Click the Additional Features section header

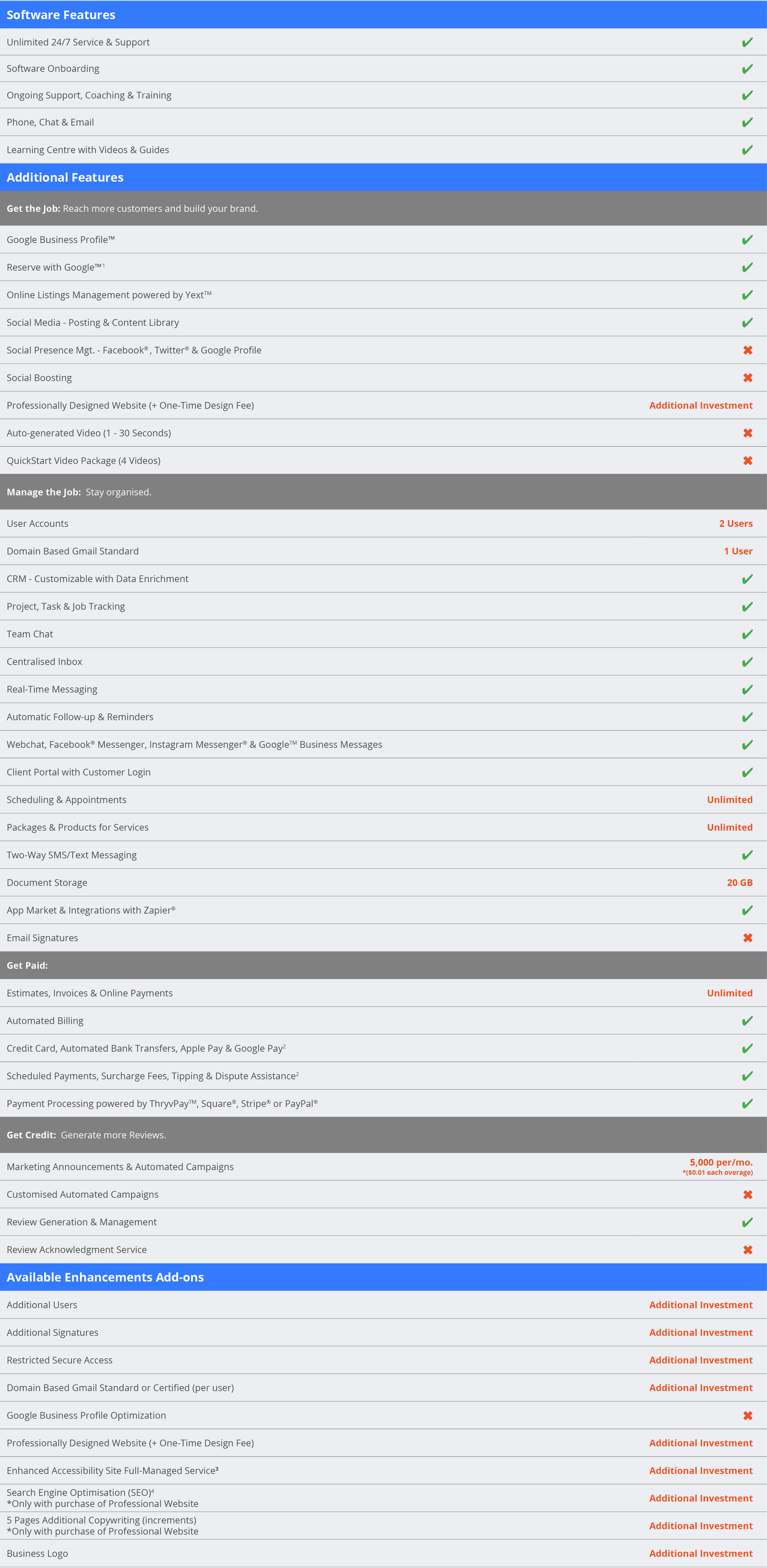pos(65,177)
